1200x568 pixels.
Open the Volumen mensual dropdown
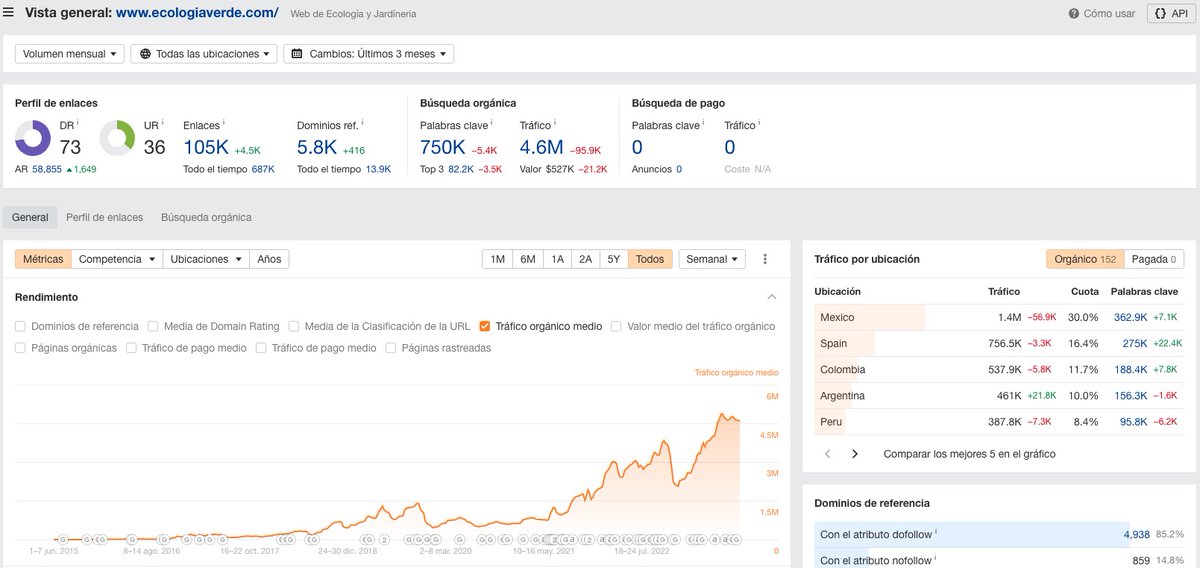click(69, 54)
